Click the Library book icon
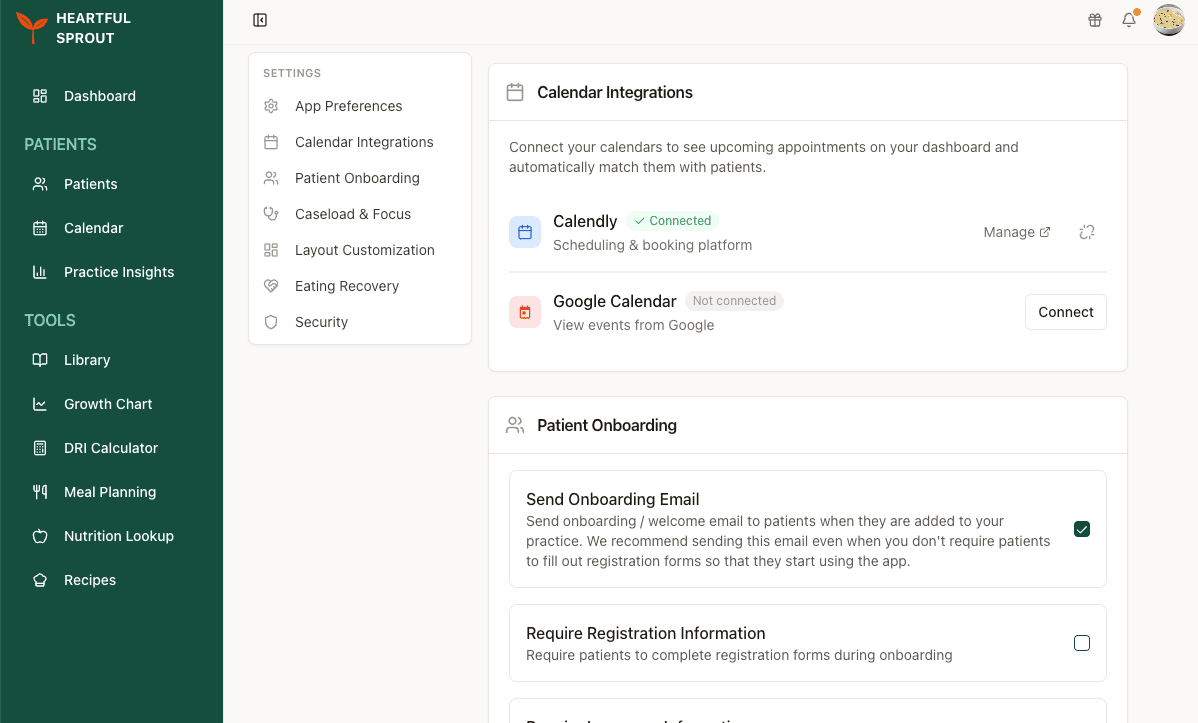1198x723 pixels. point(40,360)
